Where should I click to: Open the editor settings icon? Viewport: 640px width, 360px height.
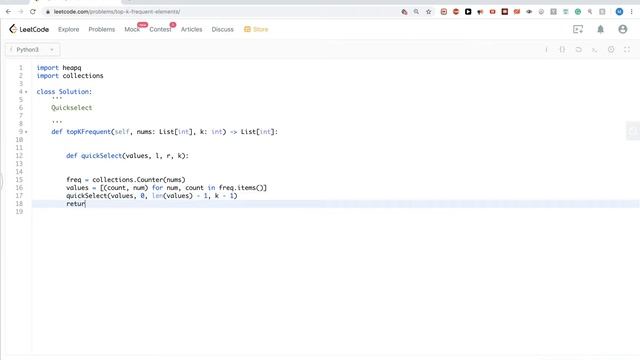click(x=611, y=50)
